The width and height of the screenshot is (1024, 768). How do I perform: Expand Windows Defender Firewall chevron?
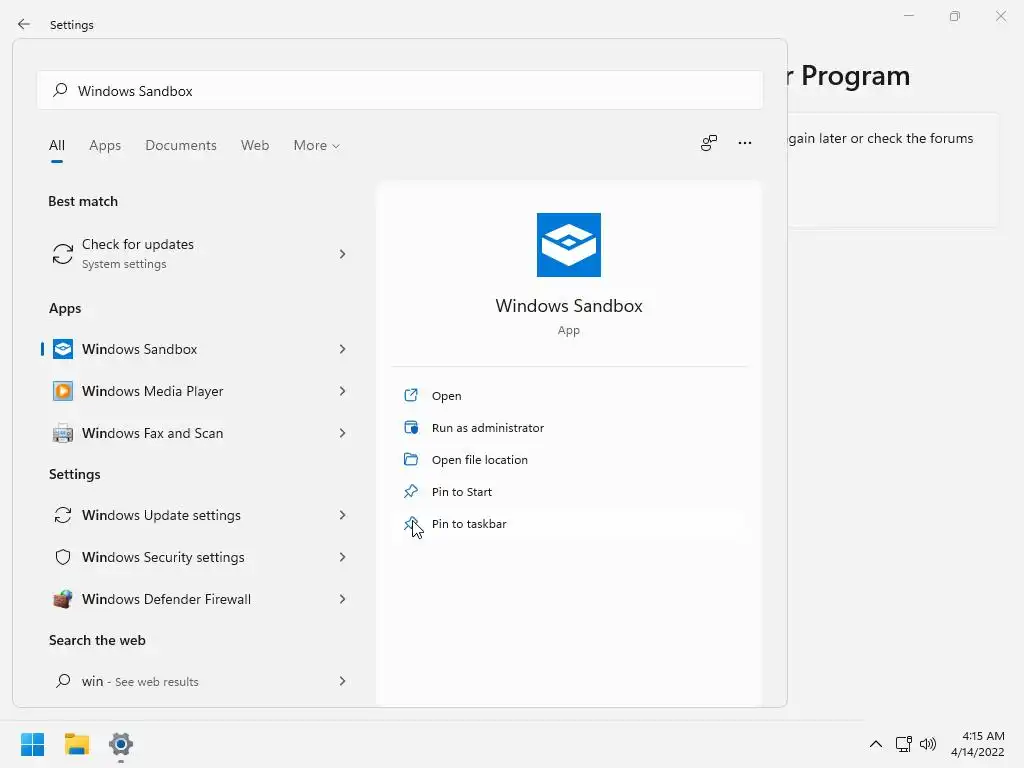point(342,599)
